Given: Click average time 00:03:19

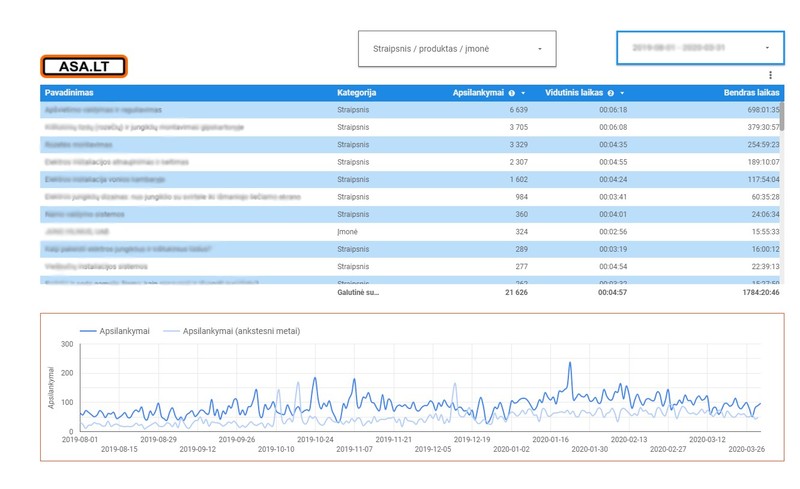Looking at the screenshot, I should (x=613, y=249).
